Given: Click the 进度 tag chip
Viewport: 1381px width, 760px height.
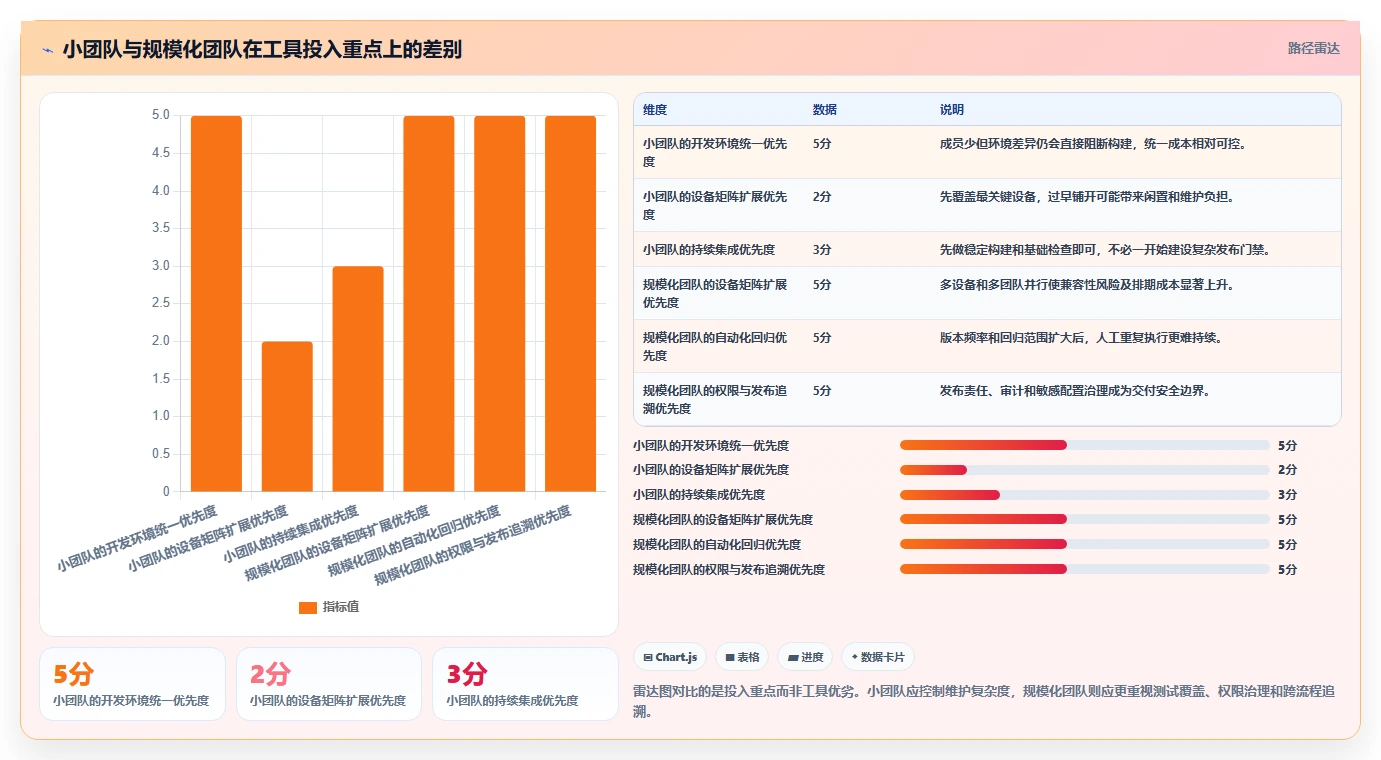Looking at the screenshot, I should [x=805, y=657].
